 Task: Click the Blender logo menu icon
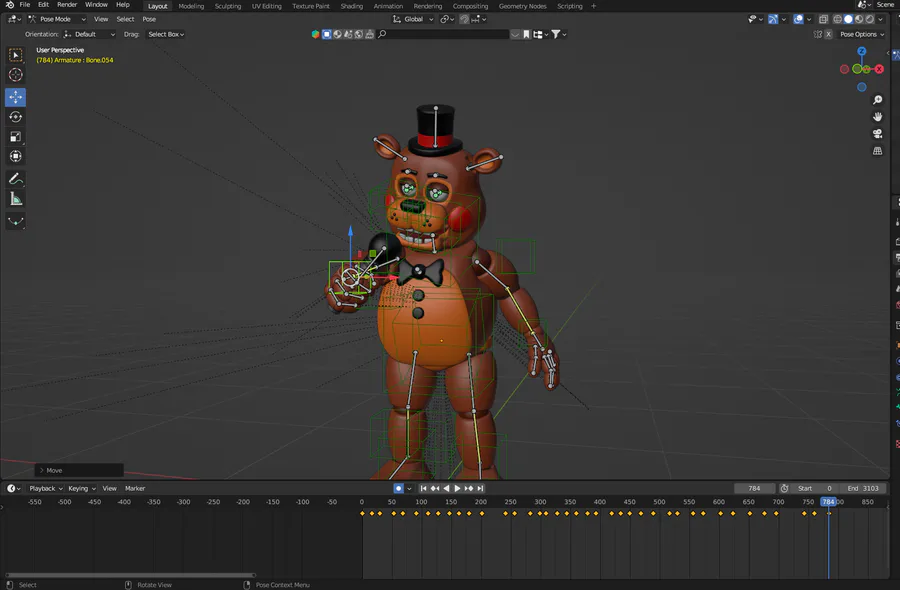click(10, 5)
